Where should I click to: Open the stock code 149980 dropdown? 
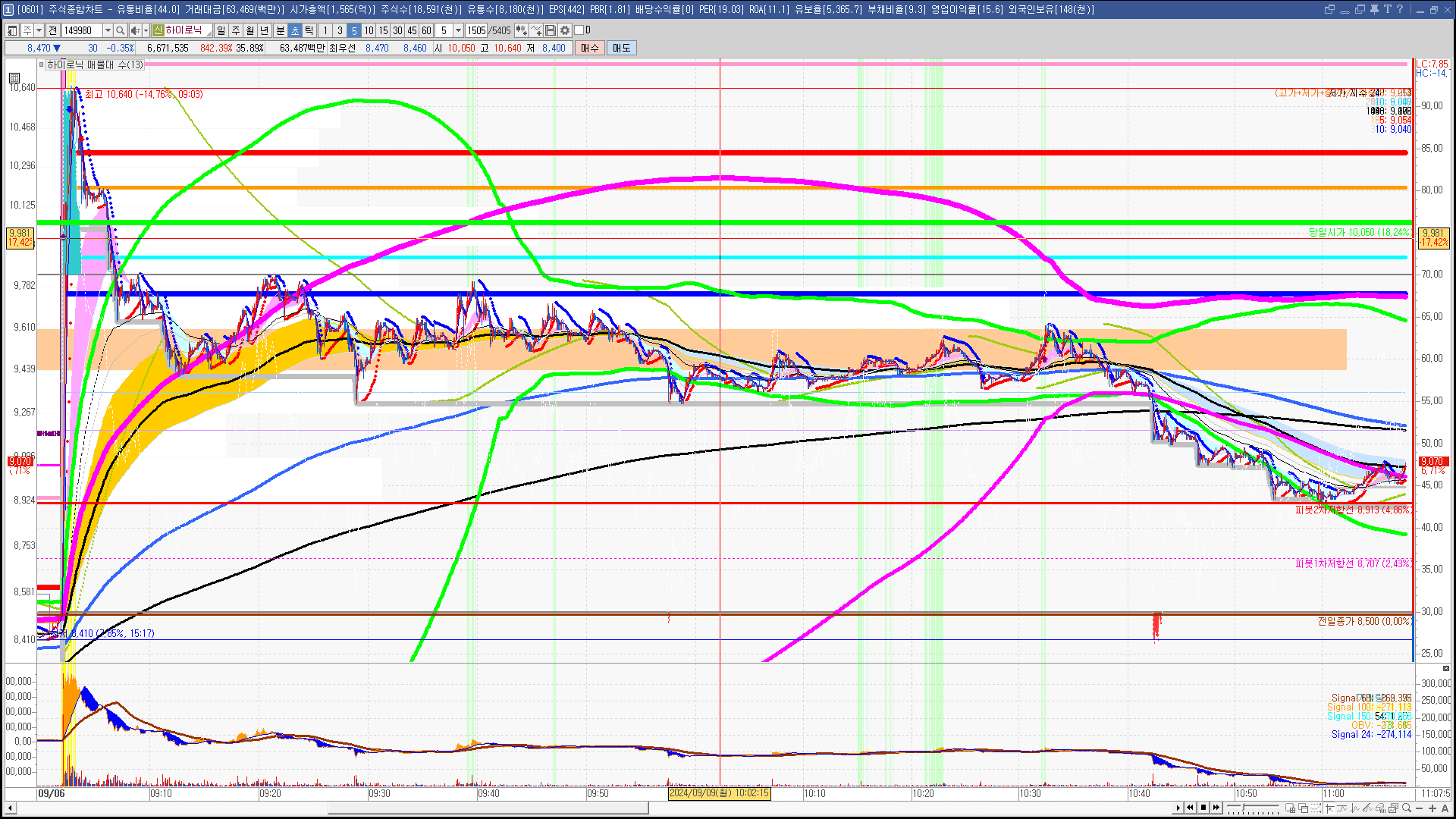tap(108, 30)
